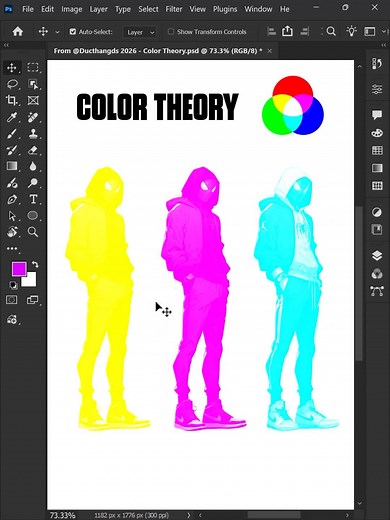Choose the Lasso tool

(12, 84)
